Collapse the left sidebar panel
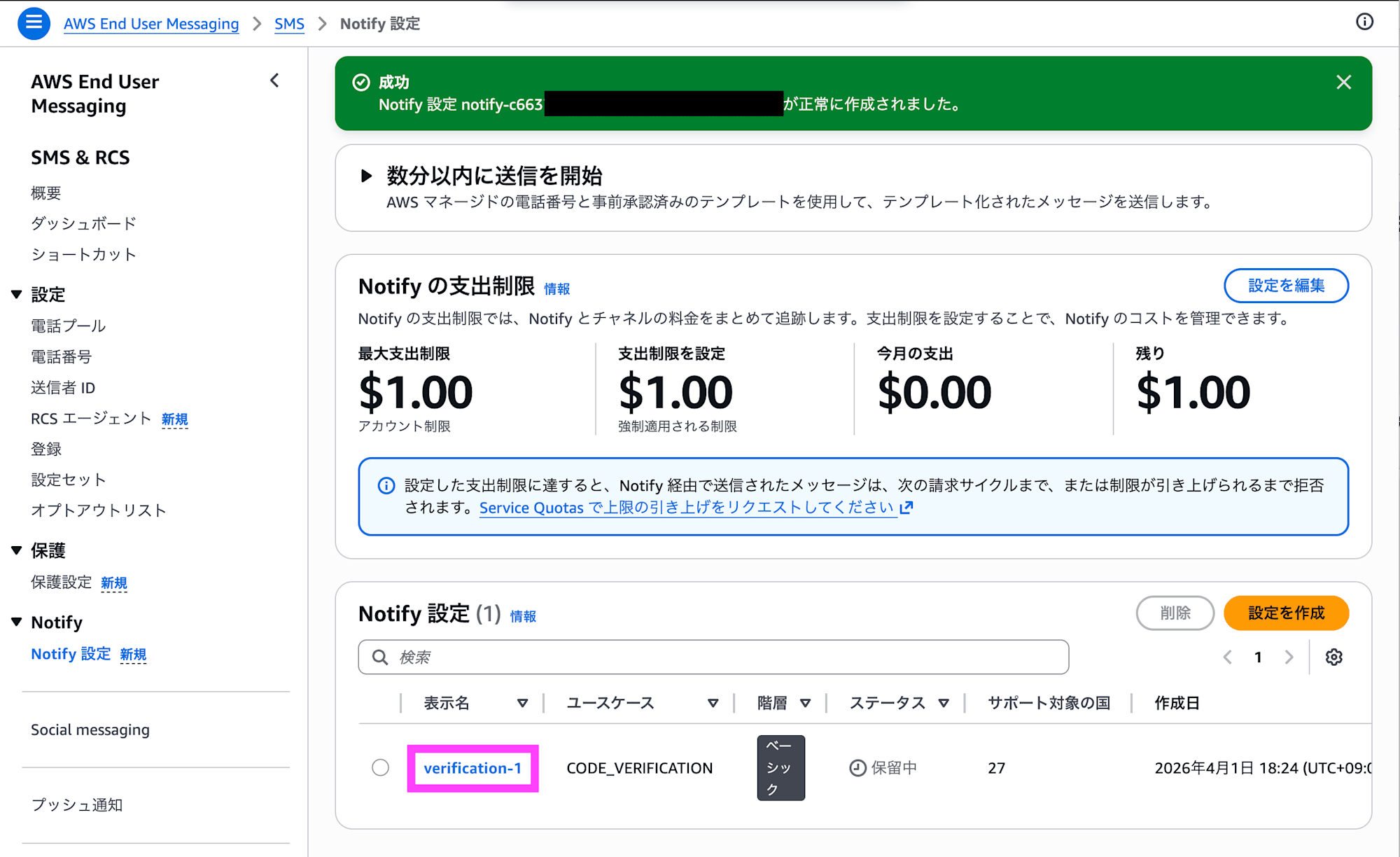 coord(274,81)
